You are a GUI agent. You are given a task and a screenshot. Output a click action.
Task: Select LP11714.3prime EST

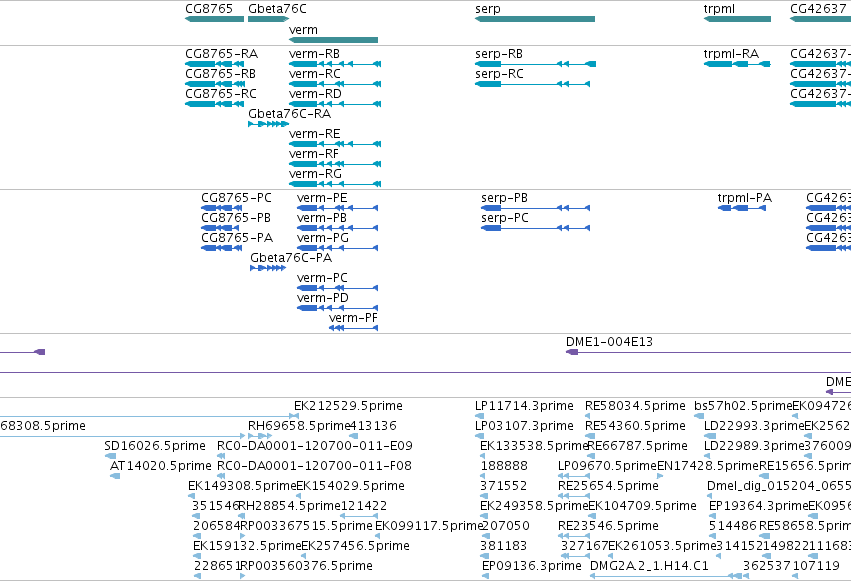click(x=479, y=416)
